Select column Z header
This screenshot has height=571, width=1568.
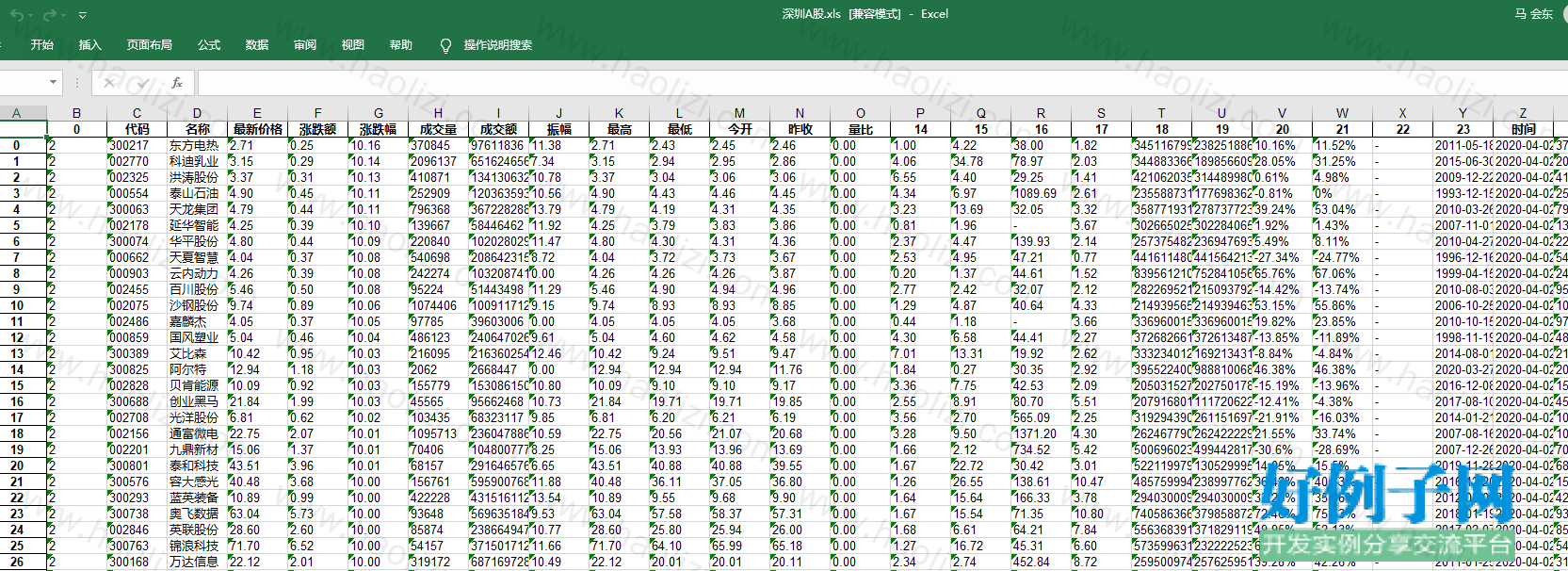coord(1523,113)
